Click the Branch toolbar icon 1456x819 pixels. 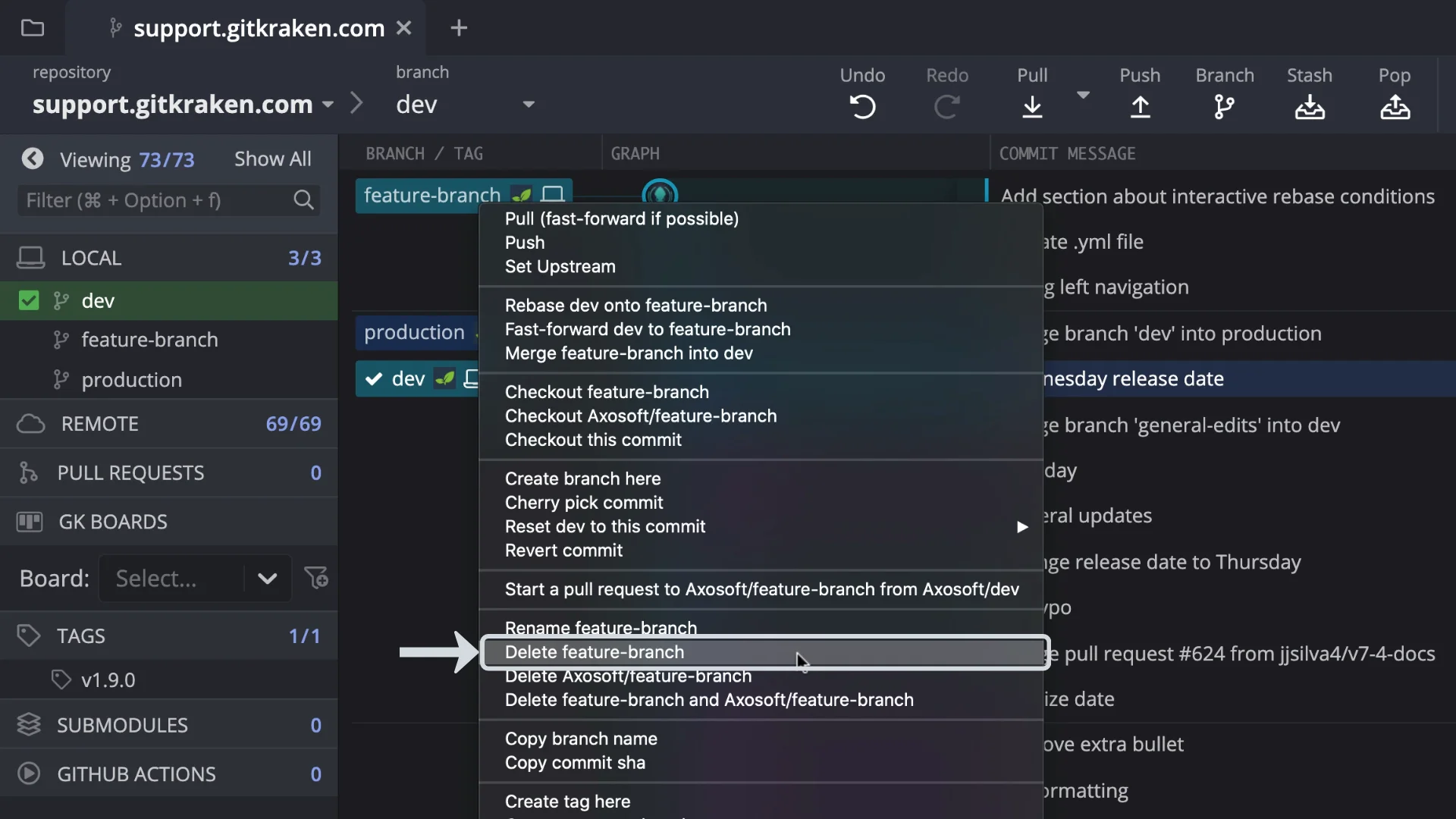click(x=1224, y=107)
